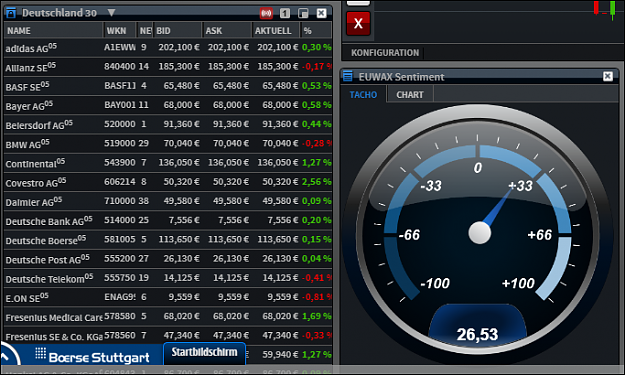Open the Deutschland 30 list dropdown arrow
This screenshot has width=625, height=375.
112,13
